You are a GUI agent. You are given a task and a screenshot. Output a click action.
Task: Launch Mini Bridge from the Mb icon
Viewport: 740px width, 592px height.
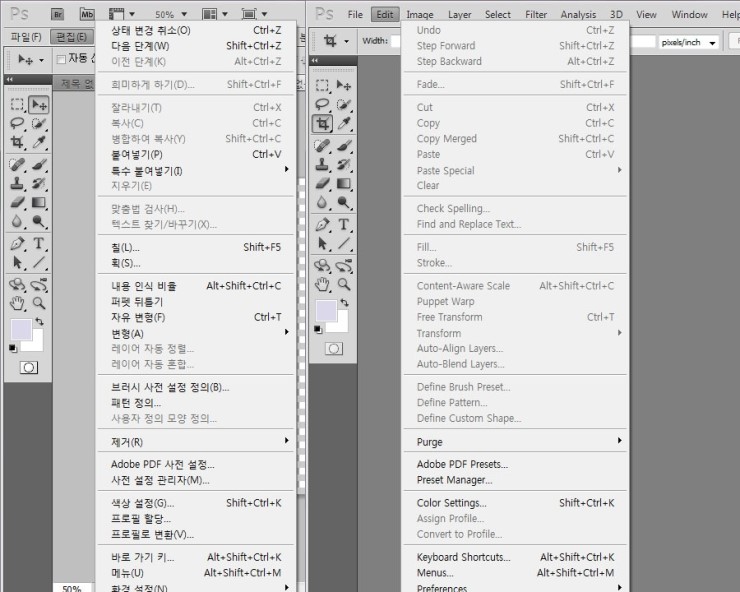(87, 14)
